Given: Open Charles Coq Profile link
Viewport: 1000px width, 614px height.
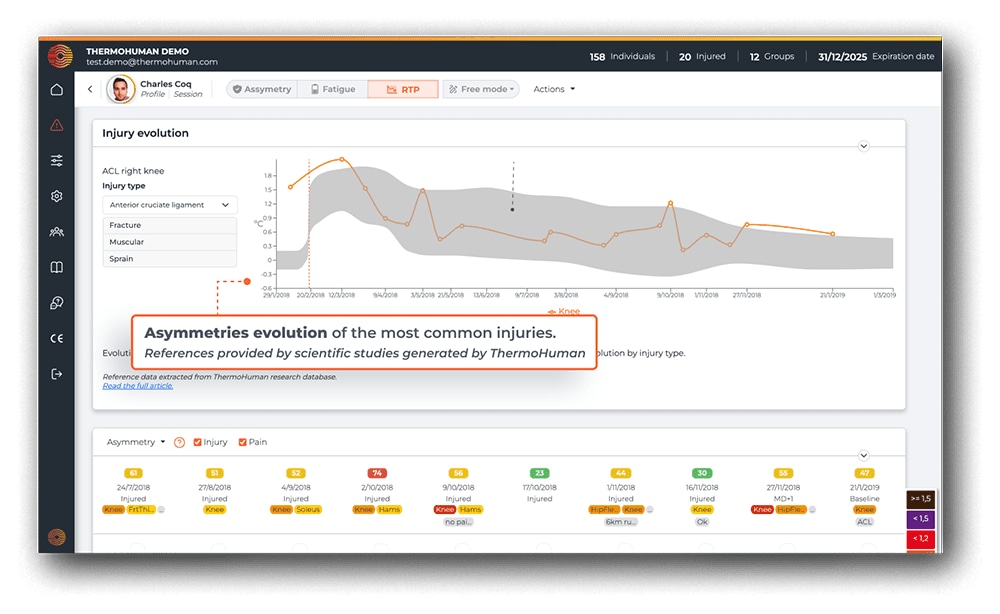Looking at the screenshot, I should click(153, 94).
